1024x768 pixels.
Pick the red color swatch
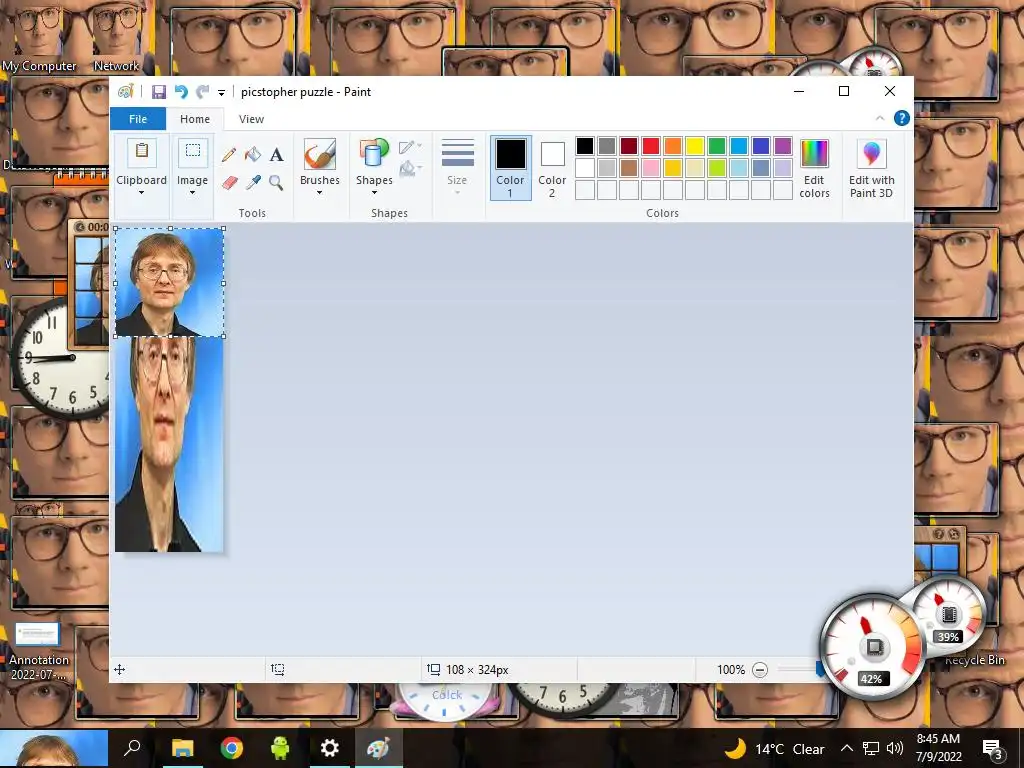[650, 146]
